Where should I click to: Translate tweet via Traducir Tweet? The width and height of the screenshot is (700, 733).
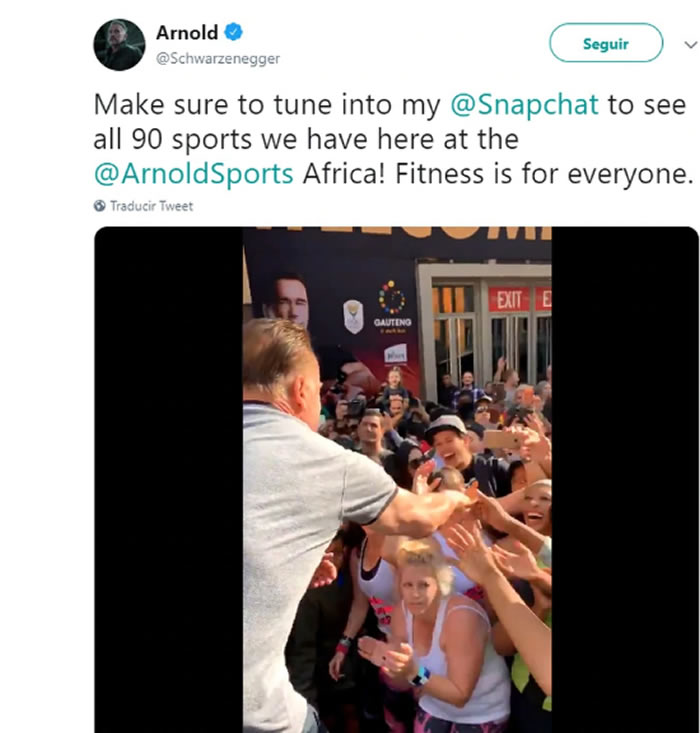click(151, 206)
